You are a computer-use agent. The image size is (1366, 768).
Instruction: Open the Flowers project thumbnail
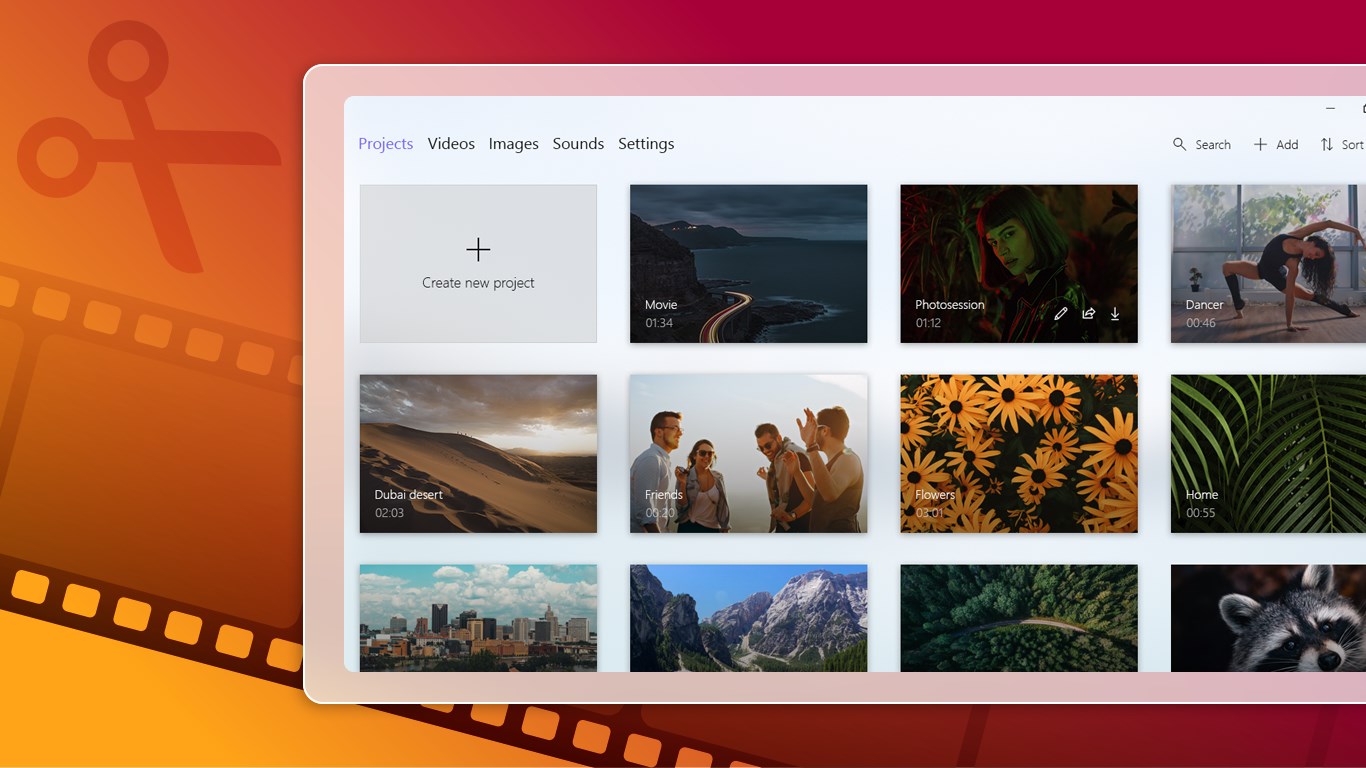1018,454
